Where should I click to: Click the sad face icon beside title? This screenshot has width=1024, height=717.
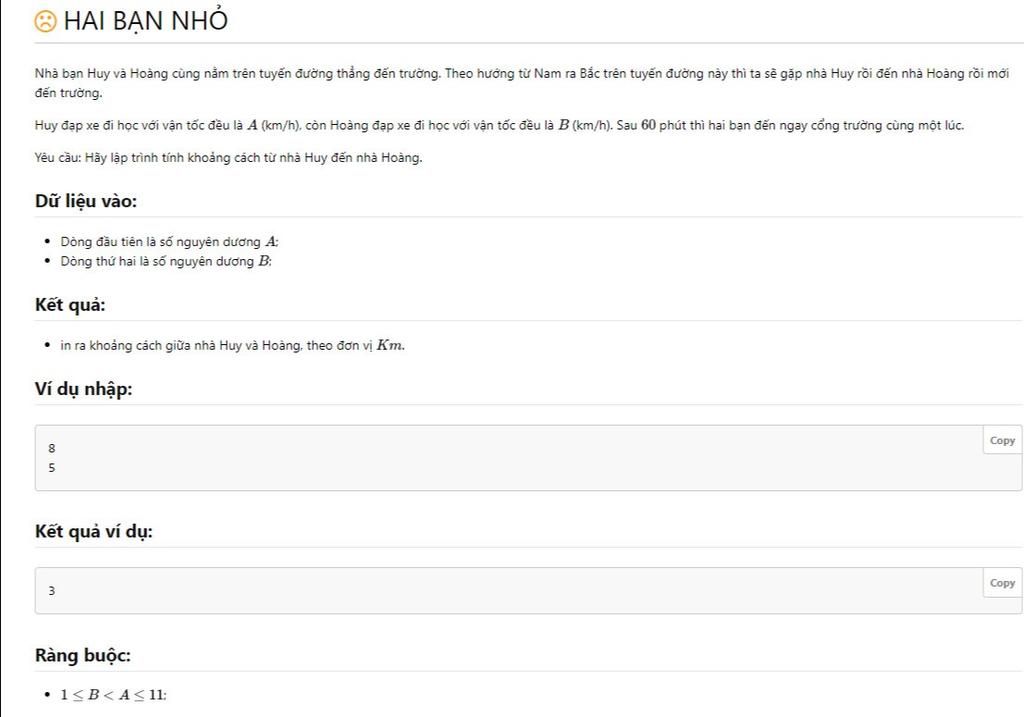46,21
